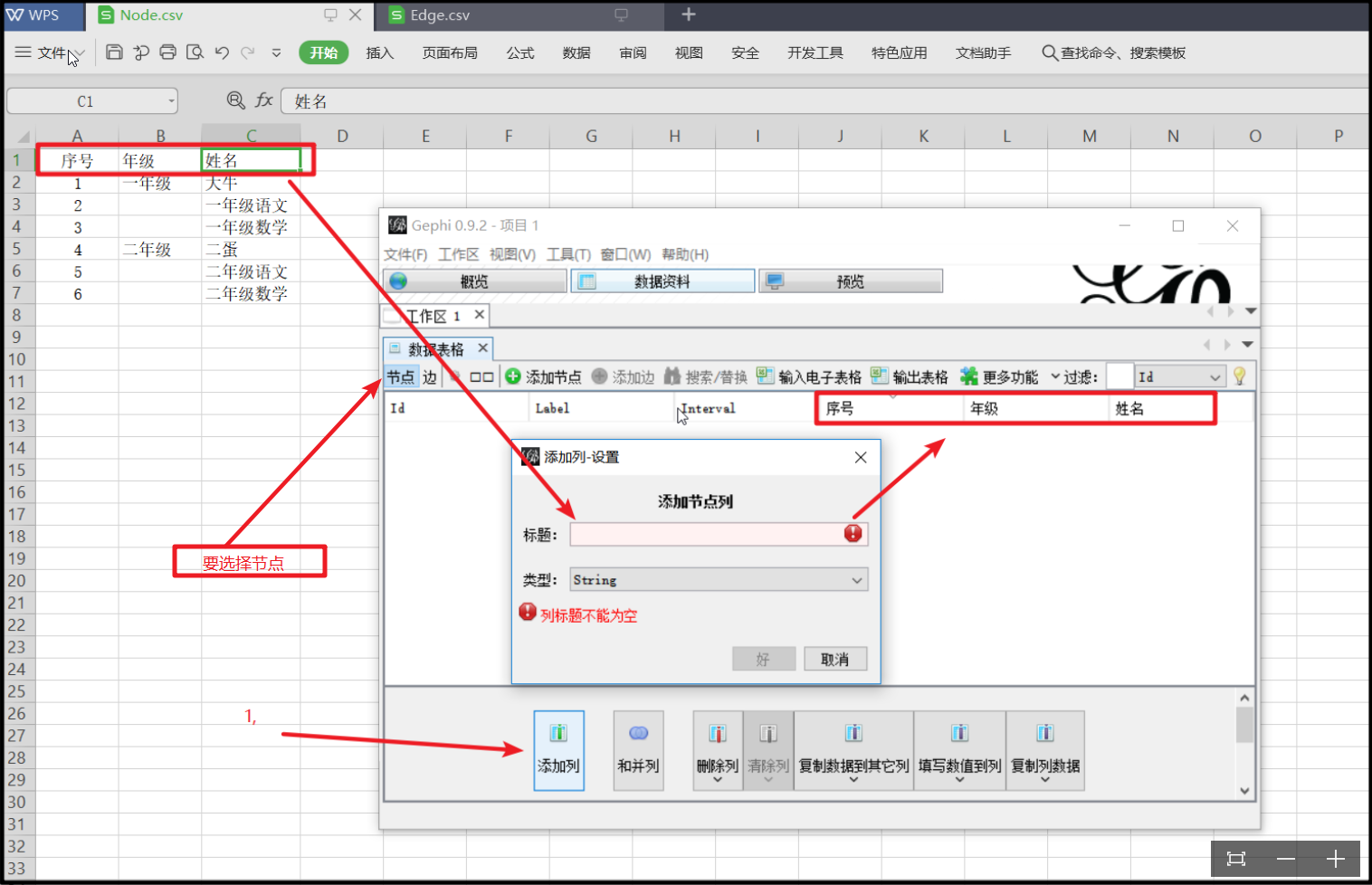This screenshot has height=885, width=1372.
Task: Click the 标题 text input field
Action: pos(719,534)
